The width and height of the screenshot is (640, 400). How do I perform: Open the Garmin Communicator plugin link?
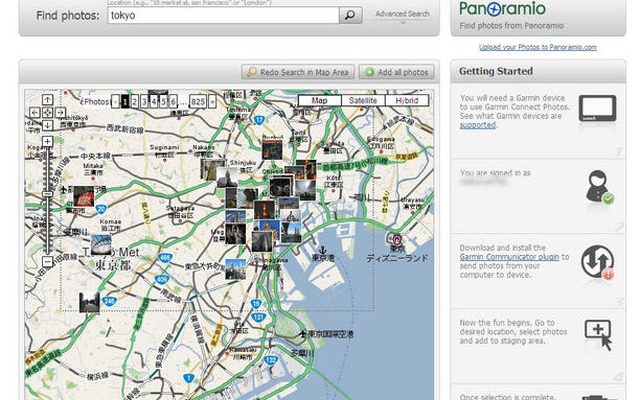(509, 257)
